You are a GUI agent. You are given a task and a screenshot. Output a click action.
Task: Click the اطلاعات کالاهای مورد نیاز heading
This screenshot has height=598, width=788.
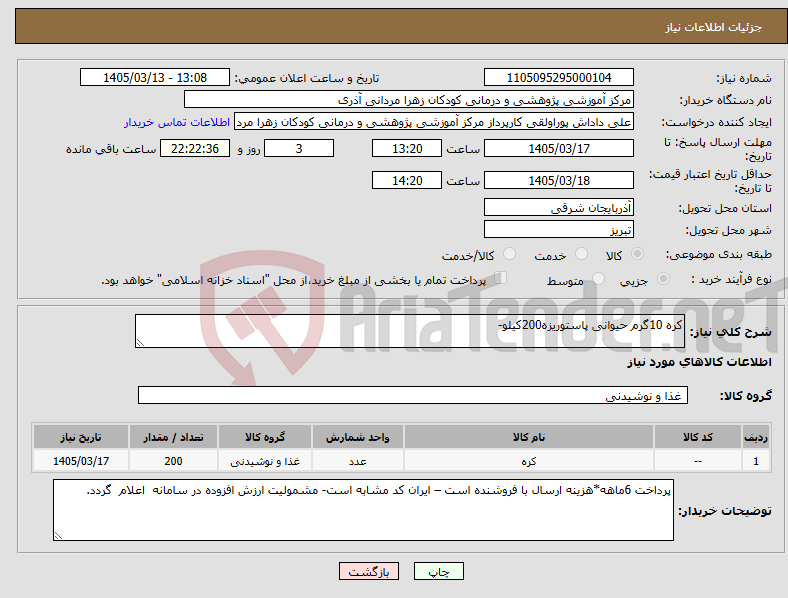pos(699,362)
